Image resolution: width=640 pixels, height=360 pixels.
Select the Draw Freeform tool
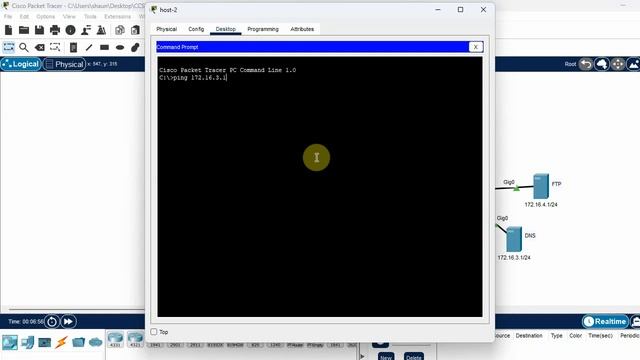coord(135,47)
